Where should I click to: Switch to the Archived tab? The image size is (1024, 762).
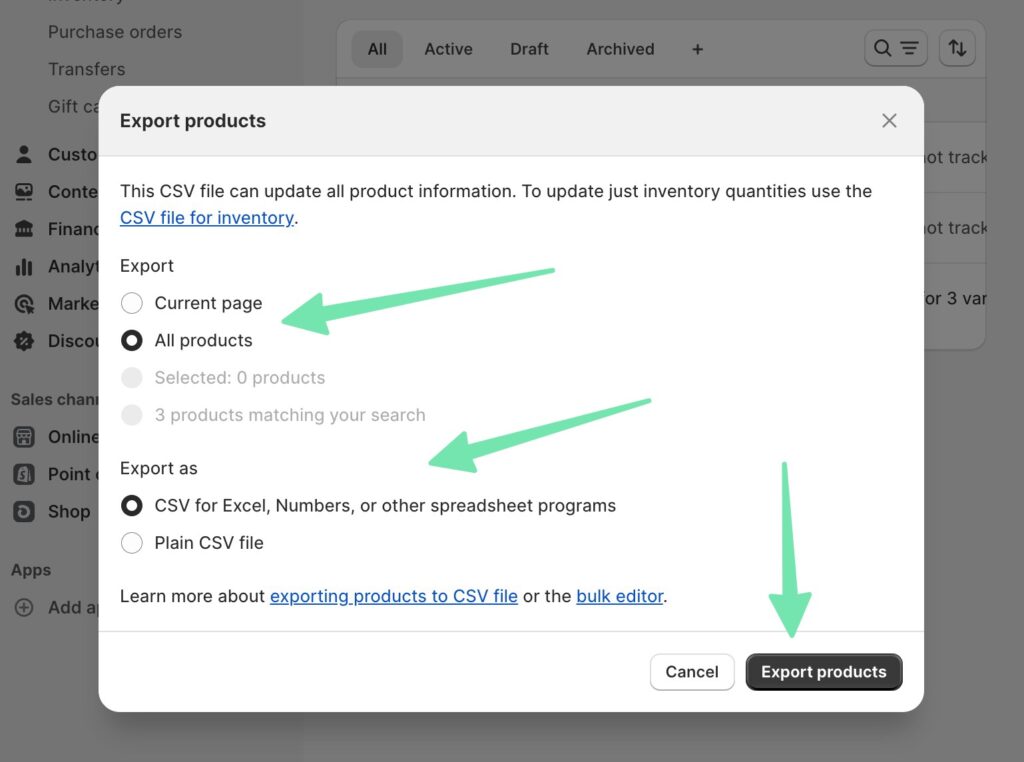click(x=620, y=49)
